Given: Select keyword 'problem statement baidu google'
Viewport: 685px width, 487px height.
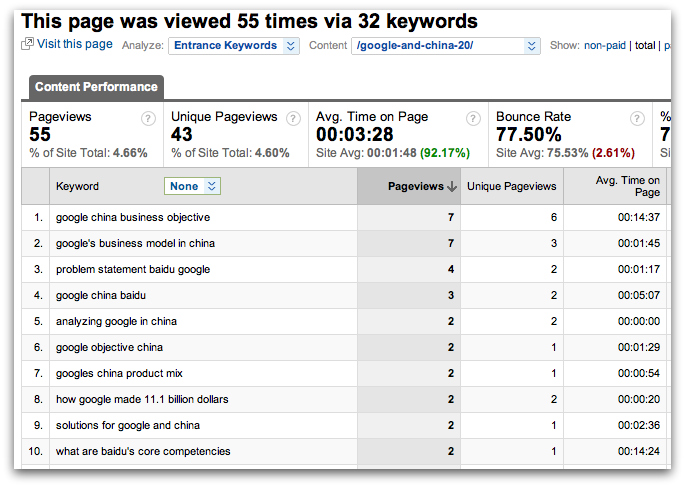Looking at the screenshot, I should click(x=133, y=269).
